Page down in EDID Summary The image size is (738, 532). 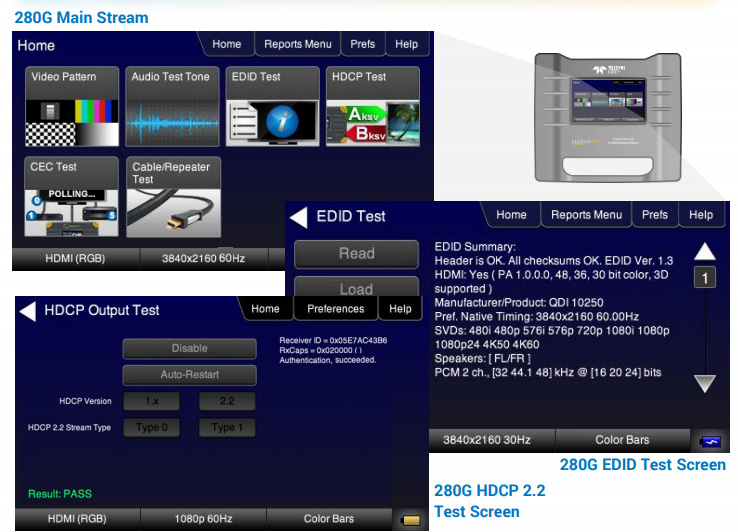pos(705,384)
